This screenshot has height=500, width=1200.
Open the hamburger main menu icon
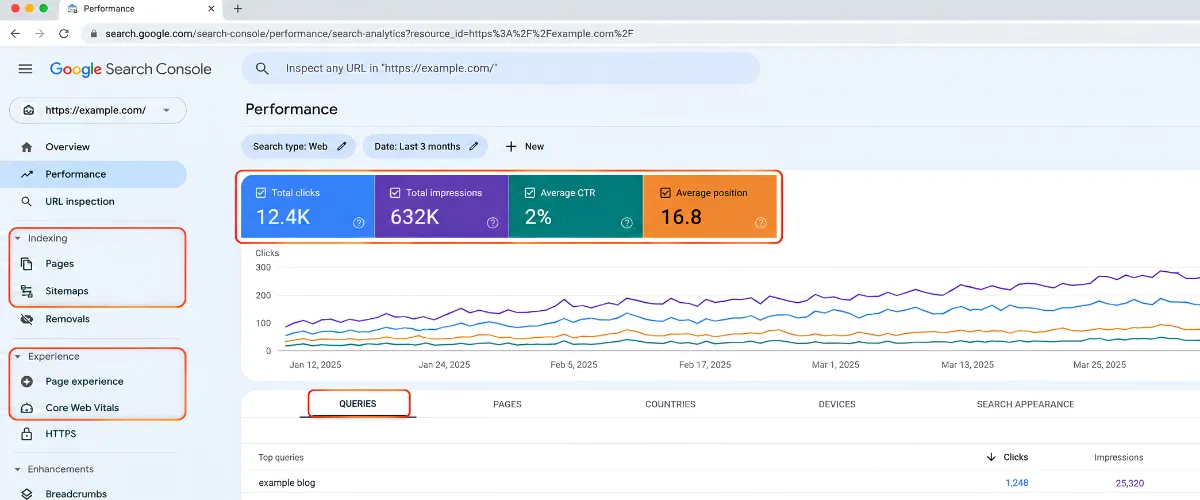pos(26,69)
